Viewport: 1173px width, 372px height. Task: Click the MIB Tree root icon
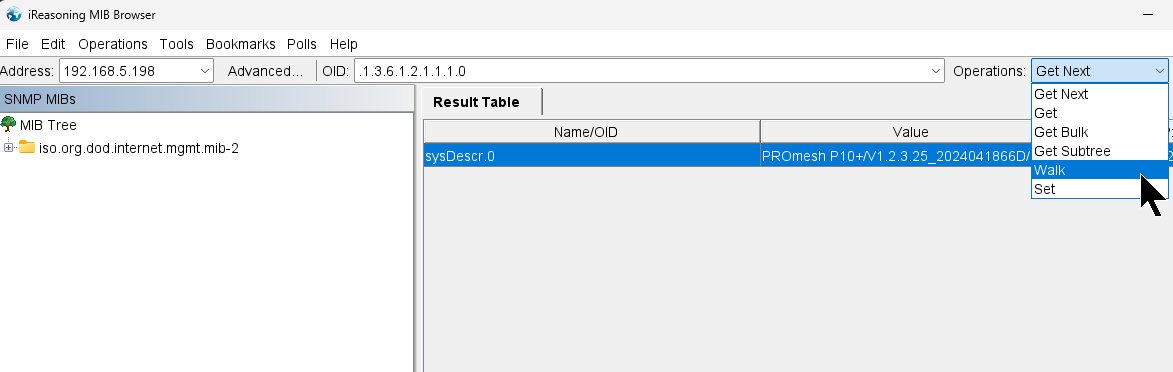pos(9,124)
